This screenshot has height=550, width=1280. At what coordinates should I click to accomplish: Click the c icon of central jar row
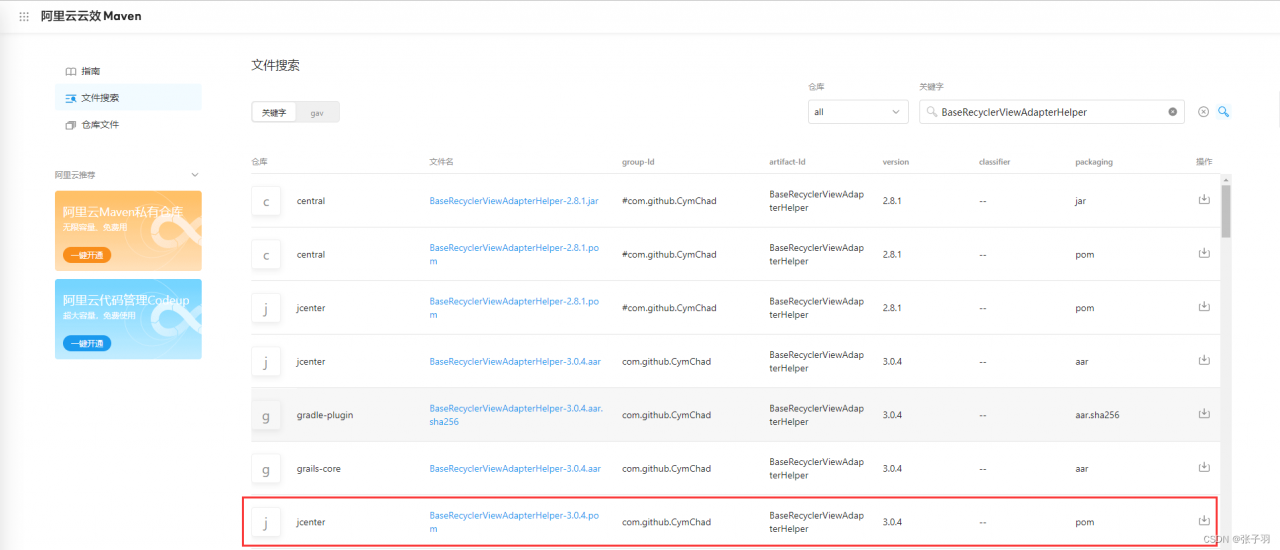pos(266,201)
